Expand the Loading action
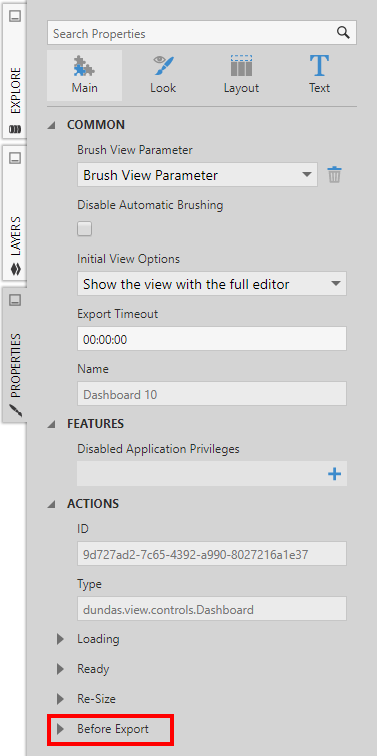Viewport: 377px width, 756px height. click(x=60, y=639)
